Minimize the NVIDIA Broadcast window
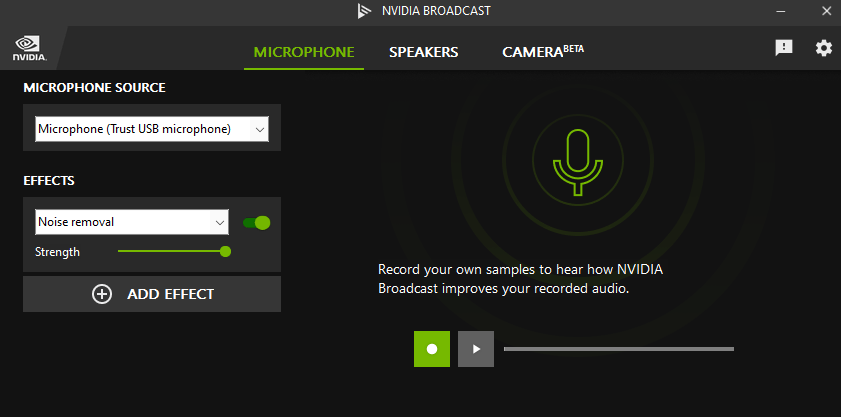The width and height of the screenshot is (841, 417). pos(779,11)
